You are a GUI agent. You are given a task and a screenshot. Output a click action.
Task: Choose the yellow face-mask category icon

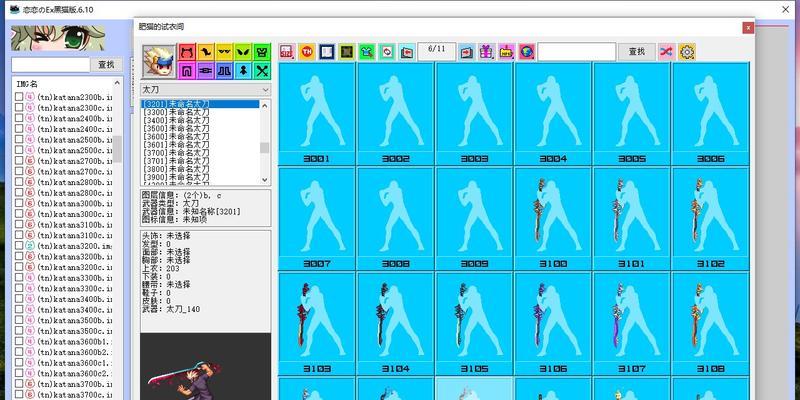click(x=224, y=52)
